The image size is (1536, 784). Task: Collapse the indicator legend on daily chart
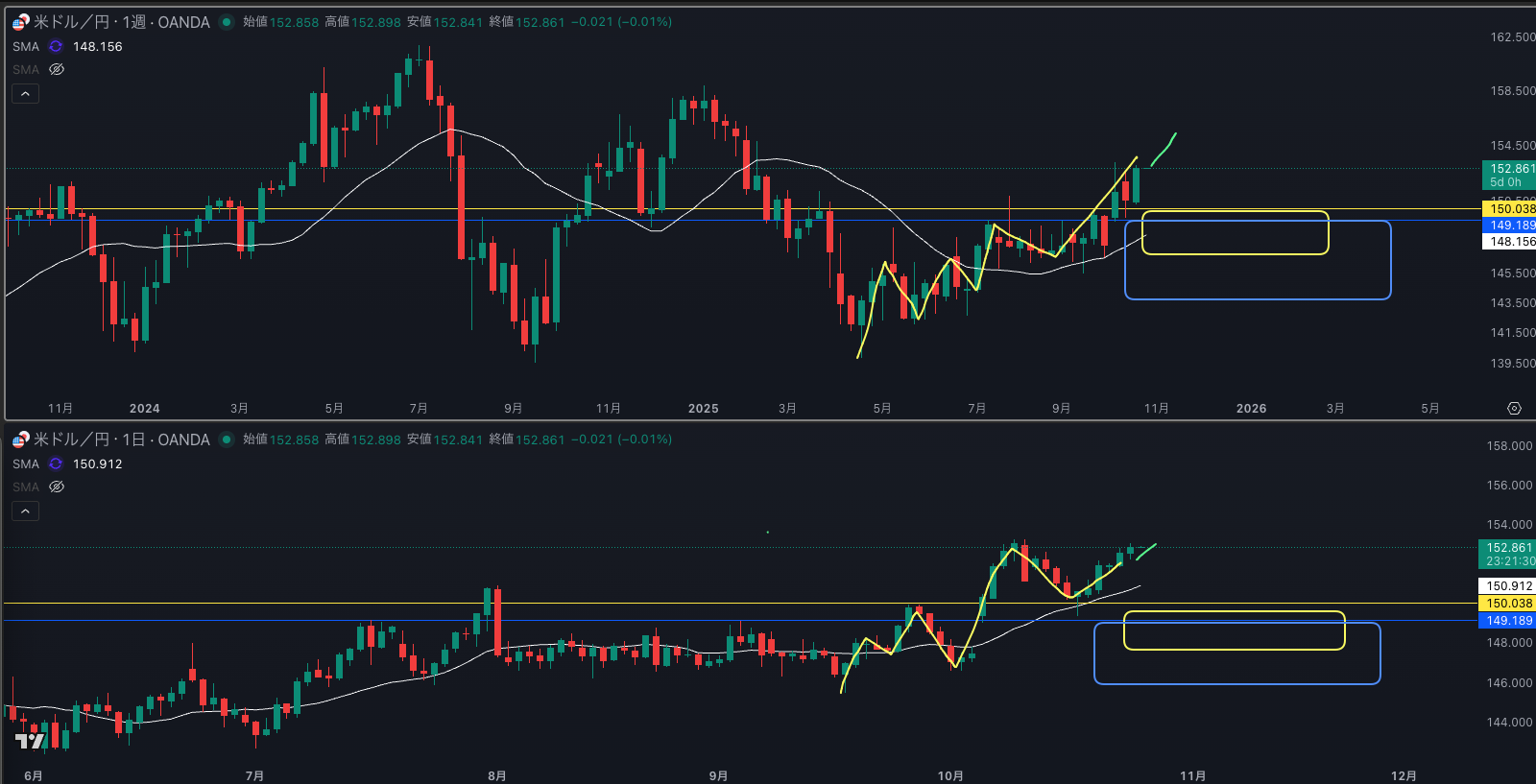(26, 511)
